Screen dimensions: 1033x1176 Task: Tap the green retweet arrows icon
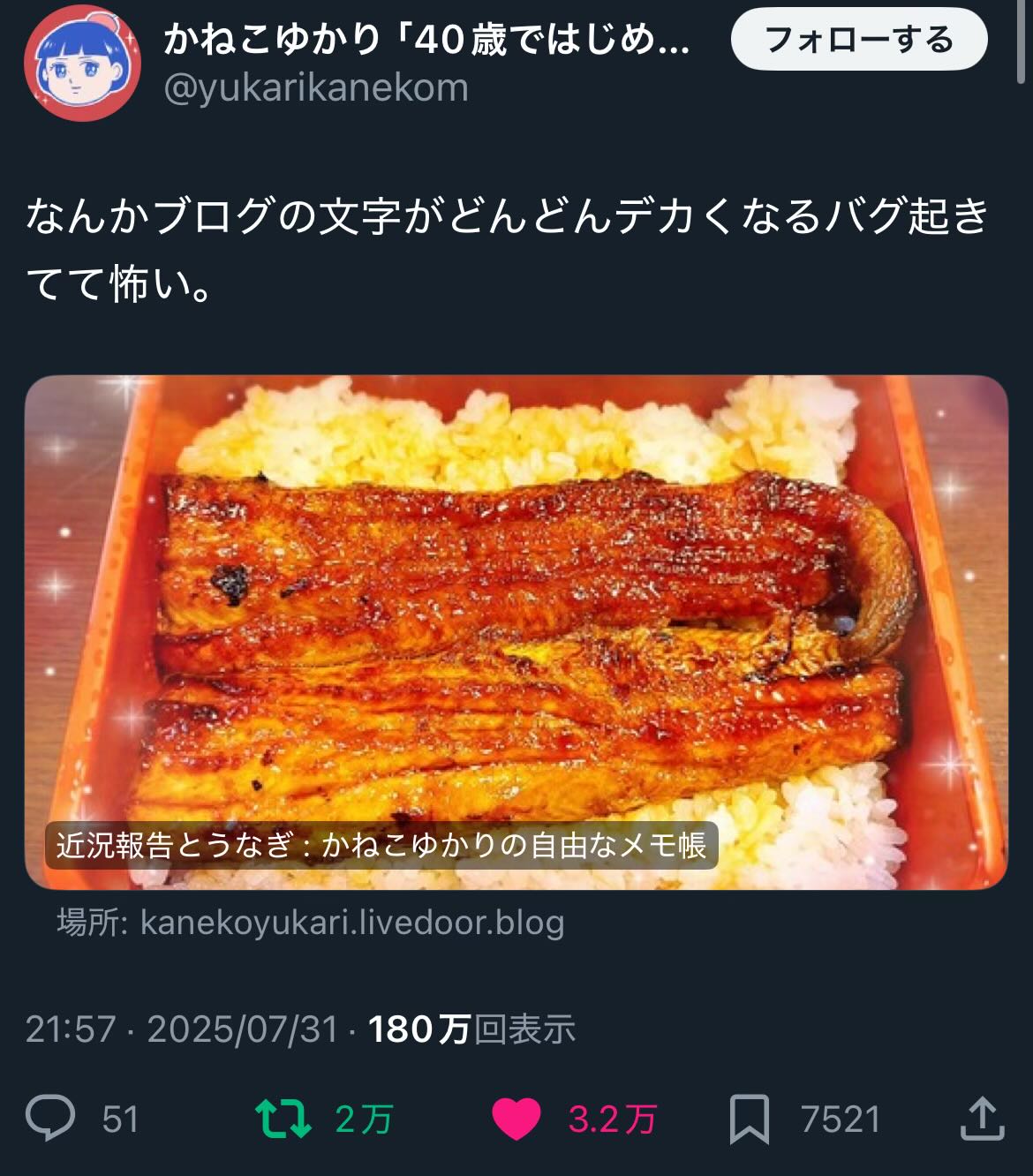coord(283,1119)
